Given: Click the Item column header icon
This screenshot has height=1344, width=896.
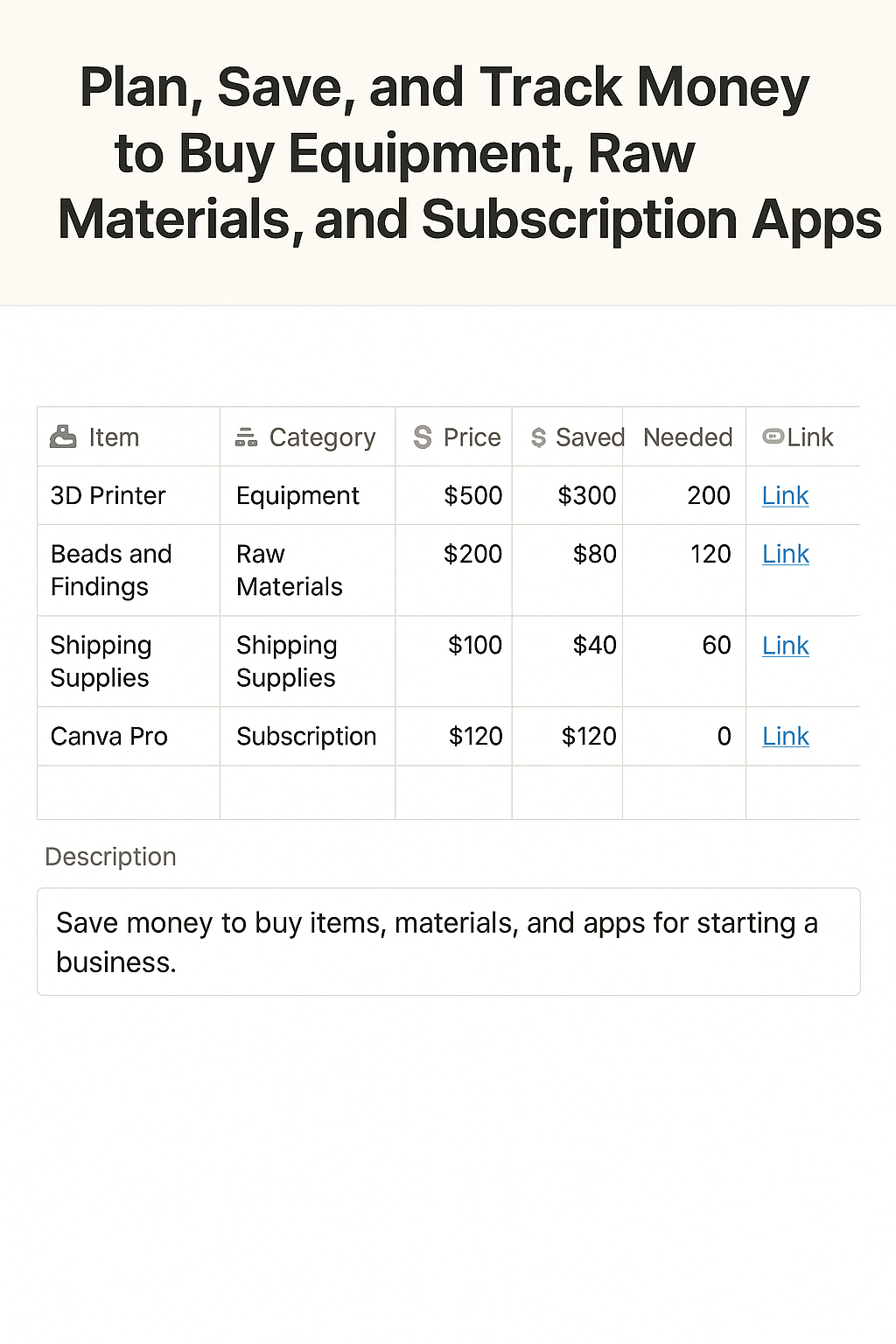Looking at the screenshot, I should pos(63,437).
